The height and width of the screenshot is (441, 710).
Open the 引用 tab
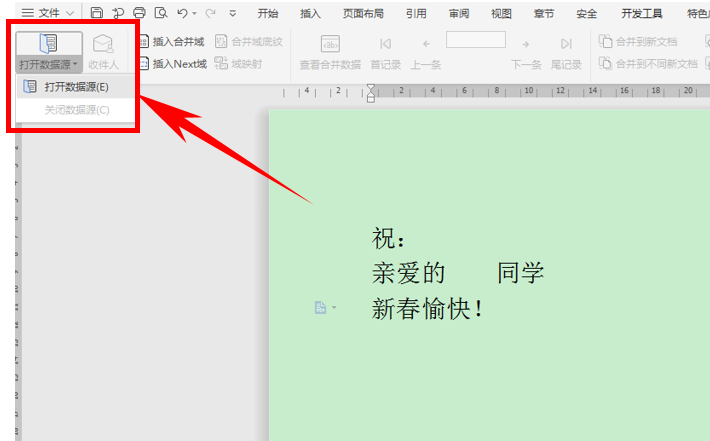click(416, 14)
